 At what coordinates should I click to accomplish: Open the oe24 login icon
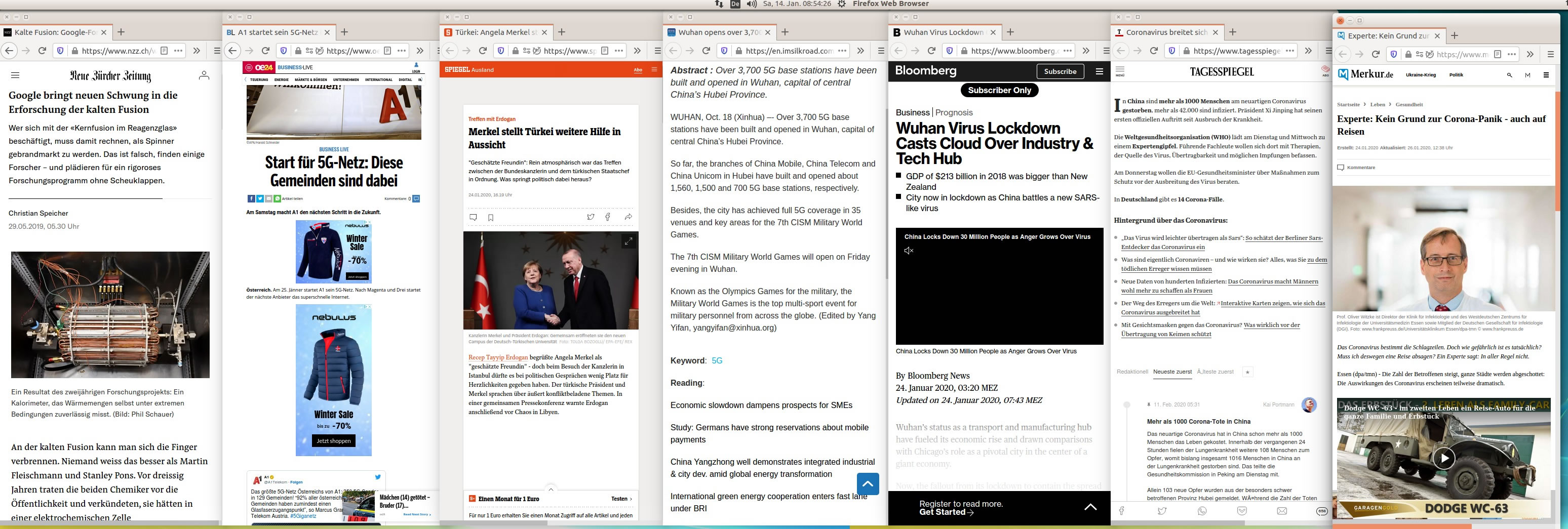click(x=416, y=67)
